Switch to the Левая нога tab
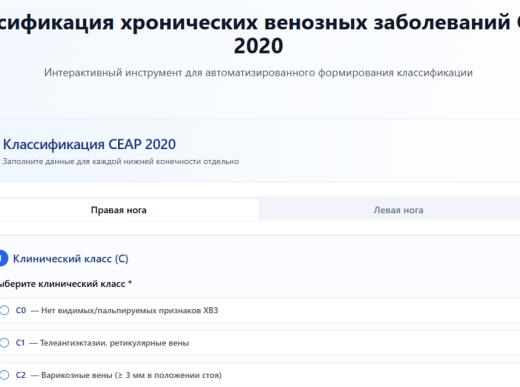Screen dimensions: 520x387 click(x=390, y=210)
